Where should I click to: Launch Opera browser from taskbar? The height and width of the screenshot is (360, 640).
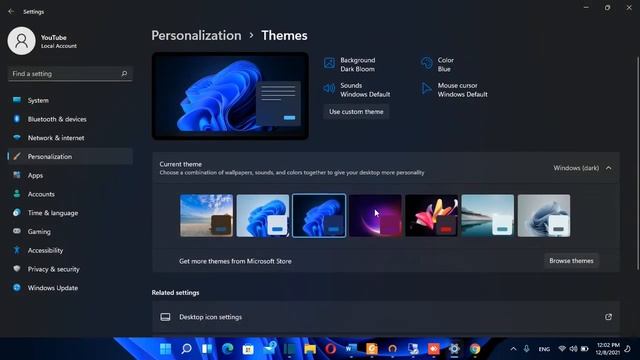tap(331, 349)
